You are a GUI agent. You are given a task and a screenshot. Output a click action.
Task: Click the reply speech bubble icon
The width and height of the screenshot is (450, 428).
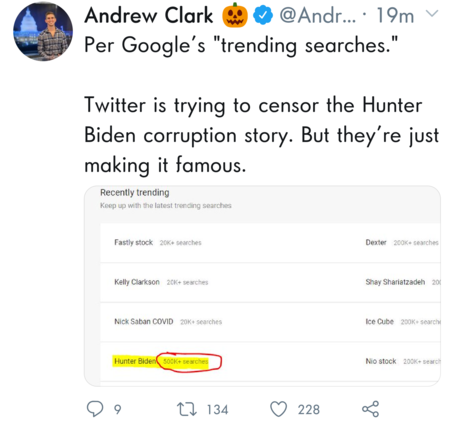coord(95,409)
